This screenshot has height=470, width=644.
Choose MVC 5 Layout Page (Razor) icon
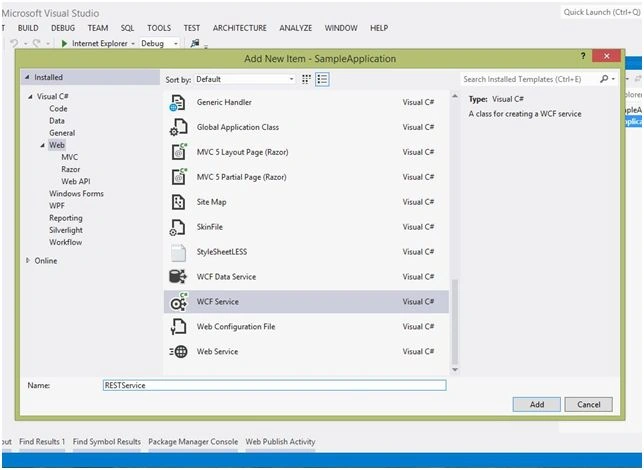pyautogui.click(x=179, y=152)
